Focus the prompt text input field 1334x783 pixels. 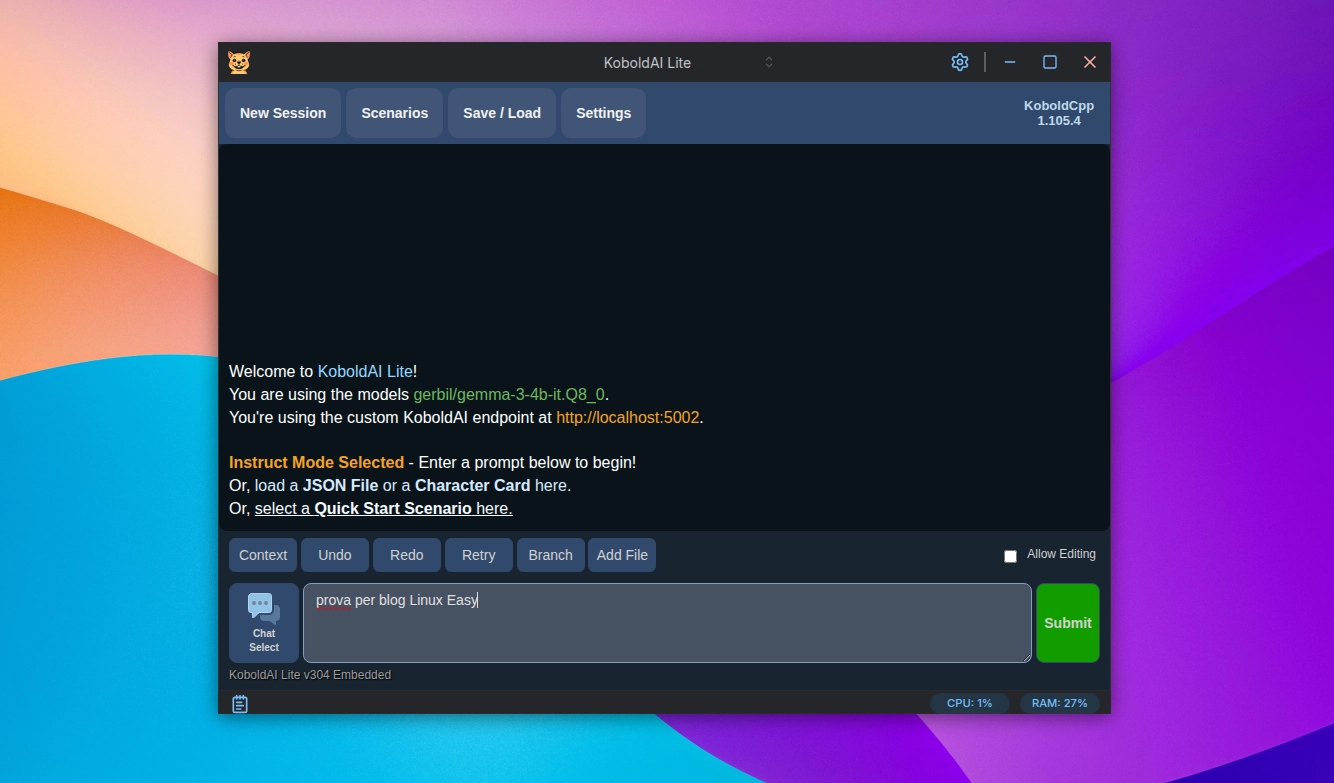(x=667, y=623)
